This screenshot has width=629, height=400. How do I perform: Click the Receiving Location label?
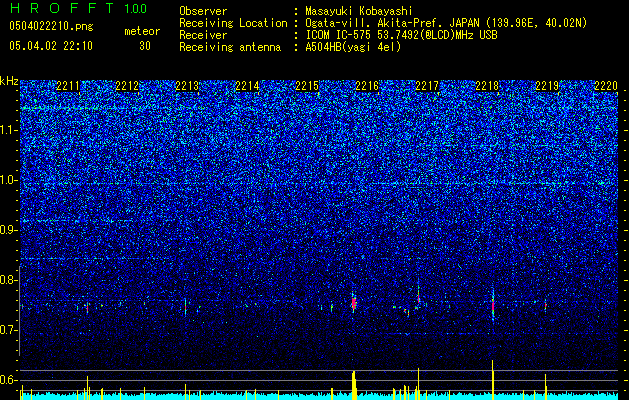pyautogui.click(x=233, y=23)
